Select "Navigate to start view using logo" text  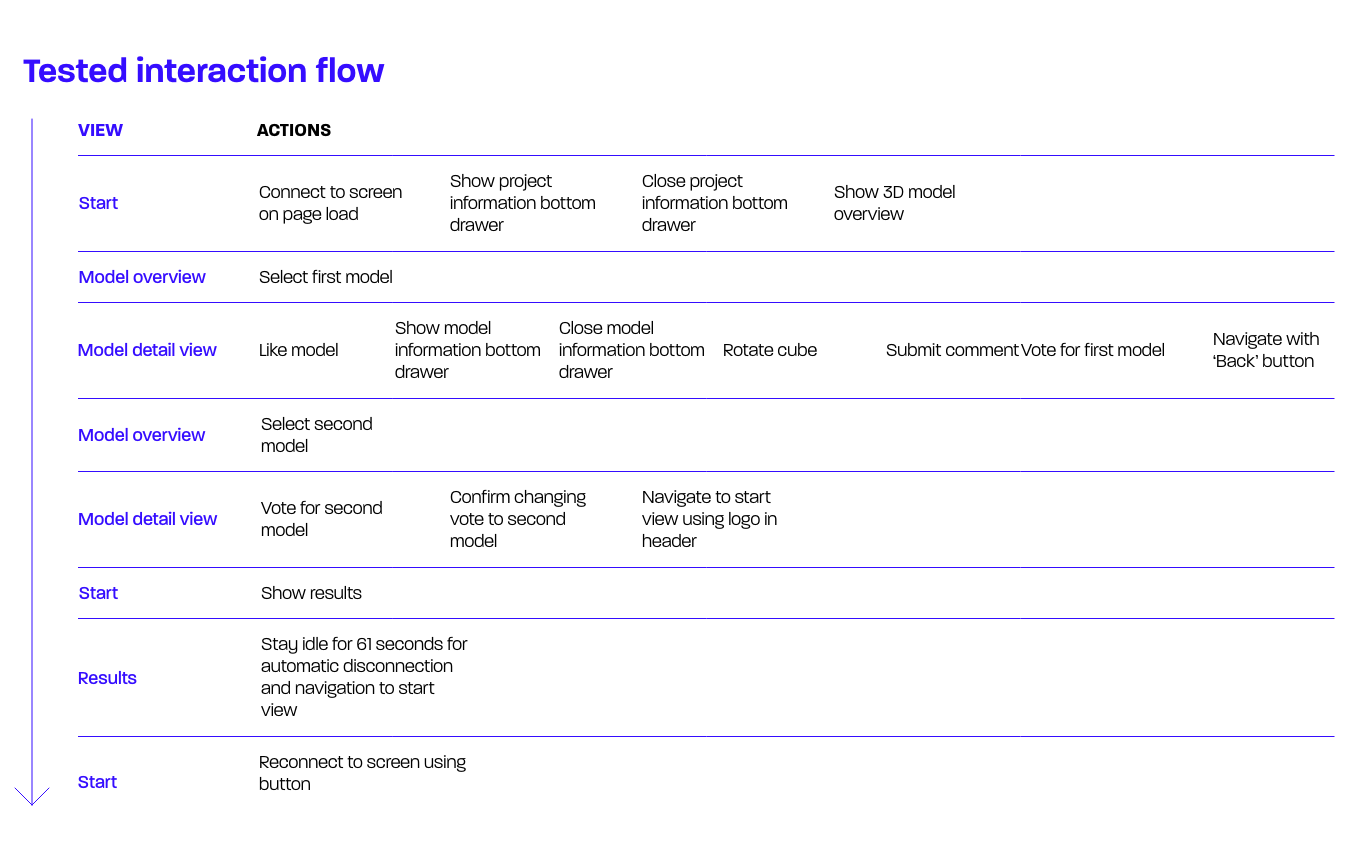click(x=708, y=519)
